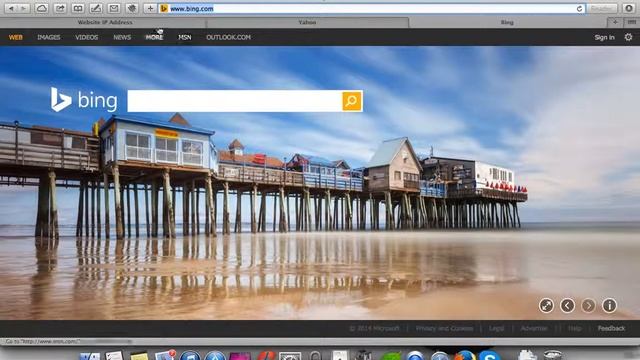Click the envelope Mail toolbar icon
This screenshot has height=360, width=640.
pos(114,9)
